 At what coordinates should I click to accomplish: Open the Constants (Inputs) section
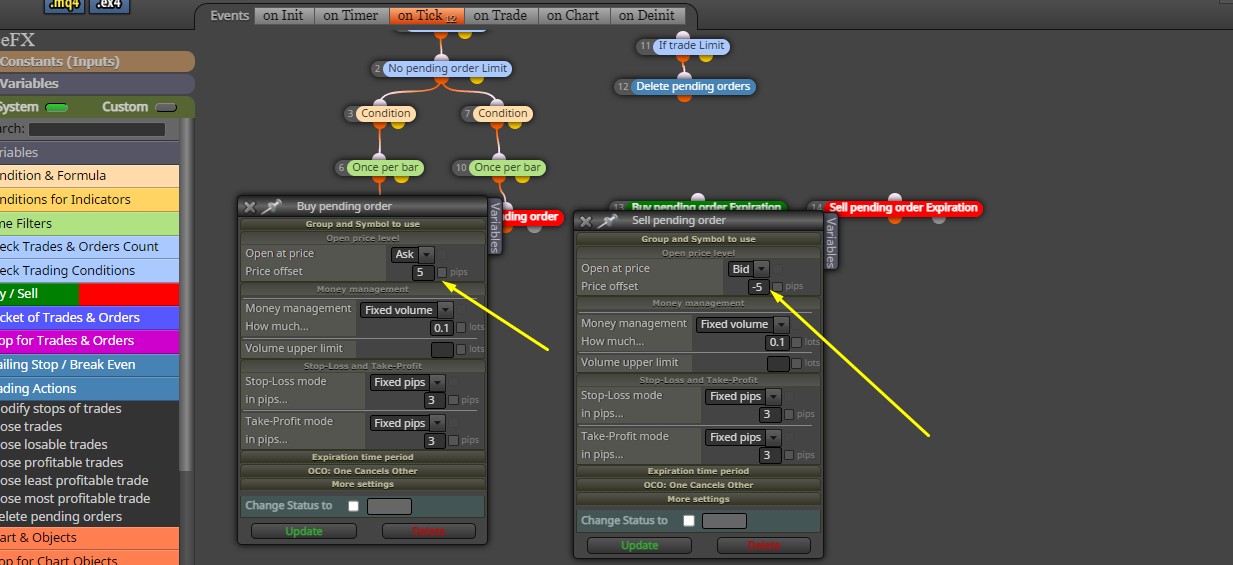[97, 62]
